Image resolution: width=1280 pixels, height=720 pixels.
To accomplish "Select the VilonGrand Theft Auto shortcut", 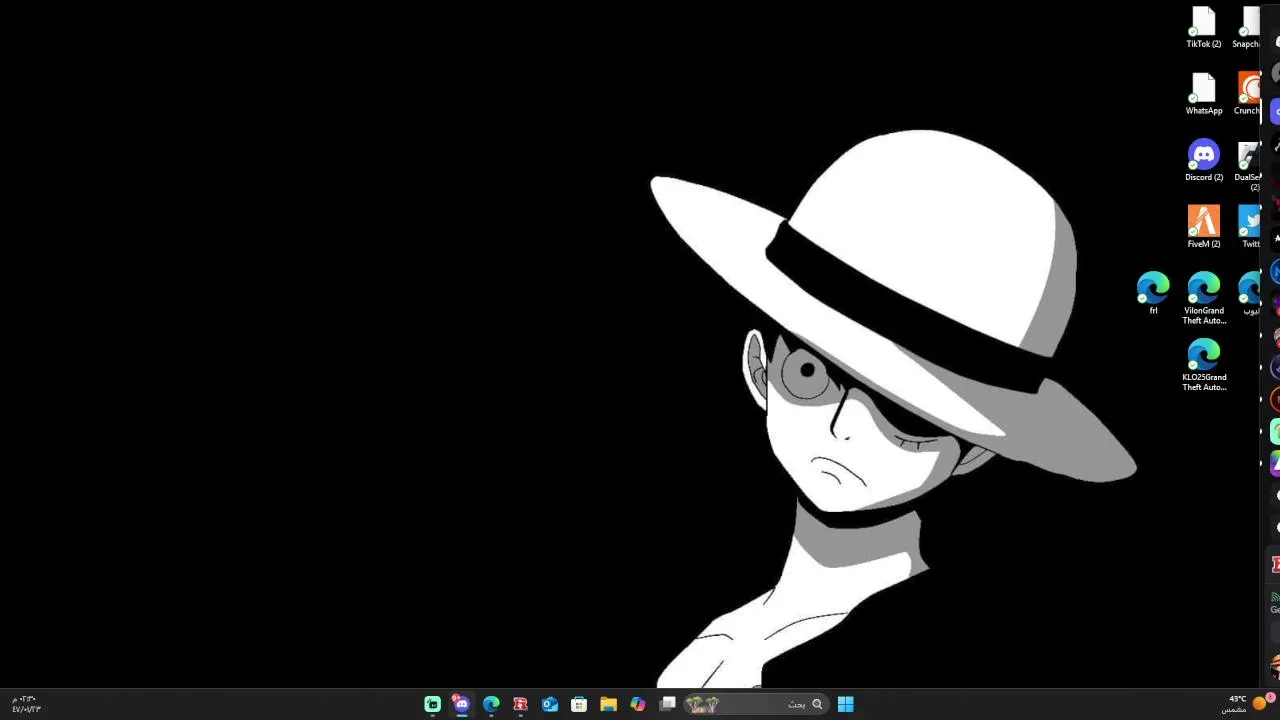I will pyautogui.click(x=1204, y=299).
